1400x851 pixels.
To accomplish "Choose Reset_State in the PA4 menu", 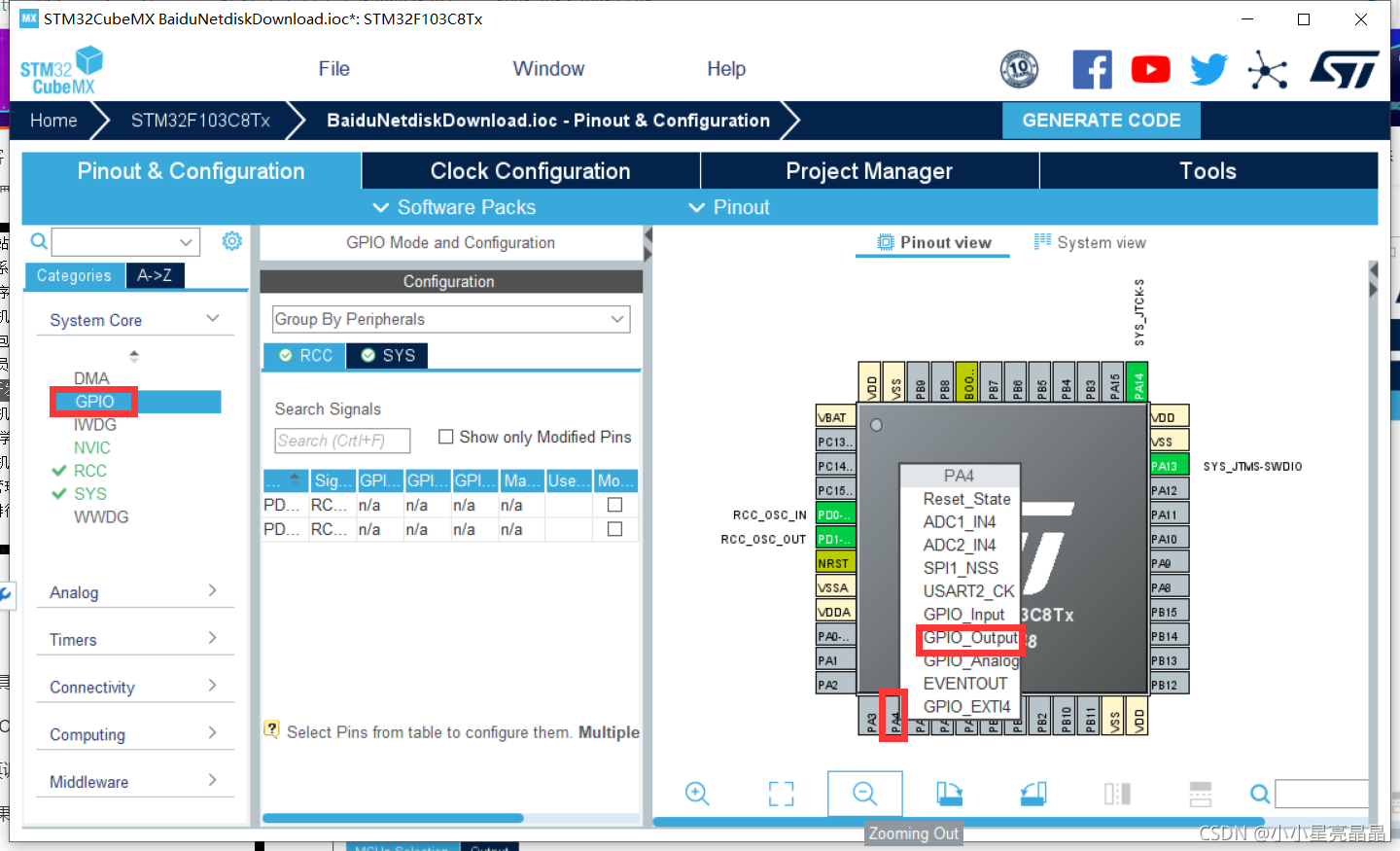I will (967, 499).
